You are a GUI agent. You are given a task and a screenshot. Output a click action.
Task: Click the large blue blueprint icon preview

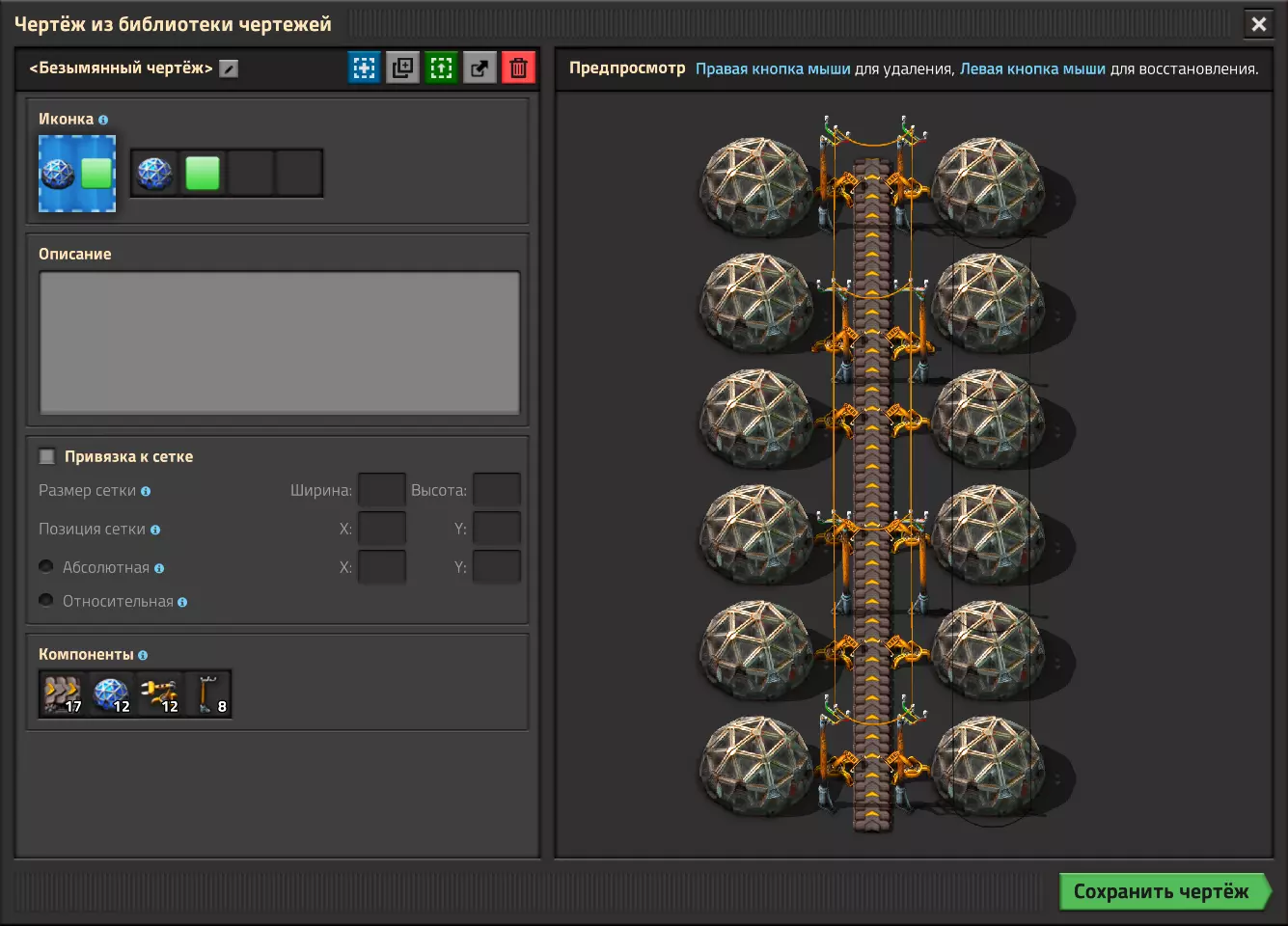pyautogui.click(x=77, y=174)
